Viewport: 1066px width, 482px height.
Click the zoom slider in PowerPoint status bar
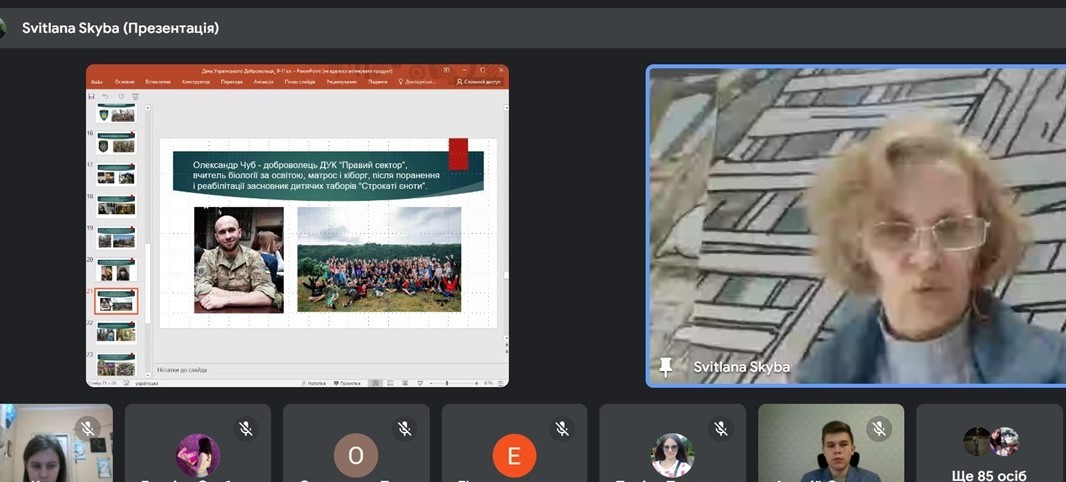(x=450, y=383)
